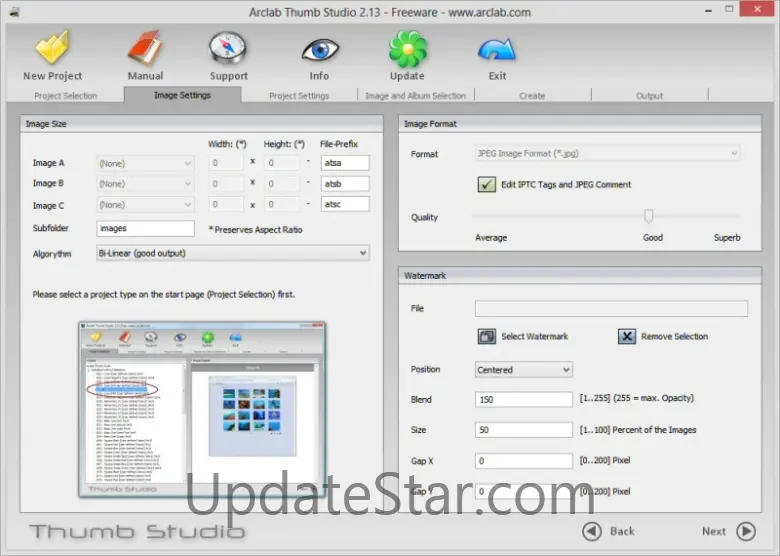Click the Remove Selection X icon

point(627,336)
